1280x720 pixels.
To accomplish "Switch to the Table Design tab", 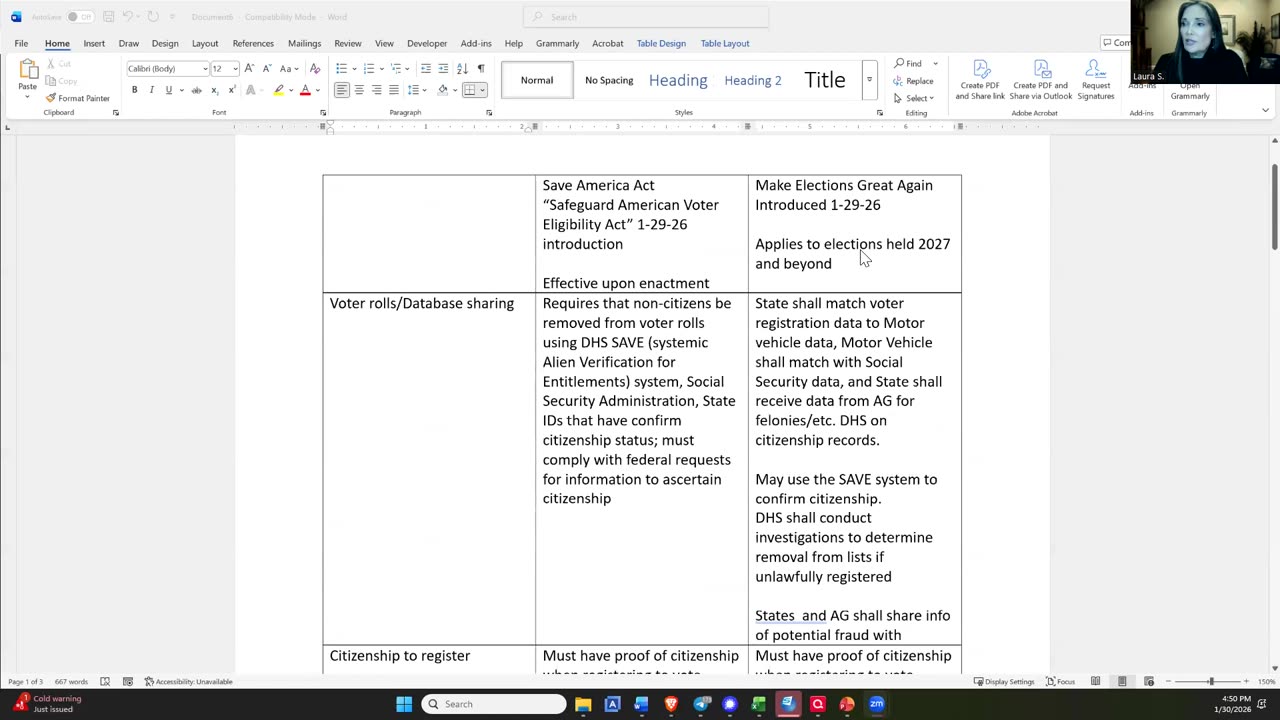I will [x=661, y=43].
